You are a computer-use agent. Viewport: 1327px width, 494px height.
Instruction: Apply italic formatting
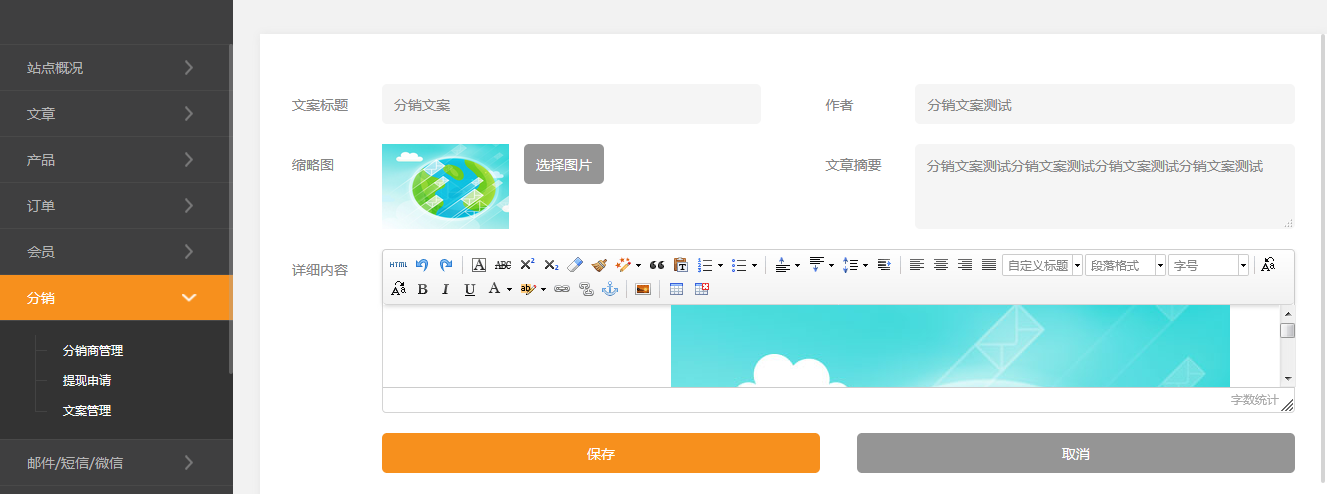point(445,289)
